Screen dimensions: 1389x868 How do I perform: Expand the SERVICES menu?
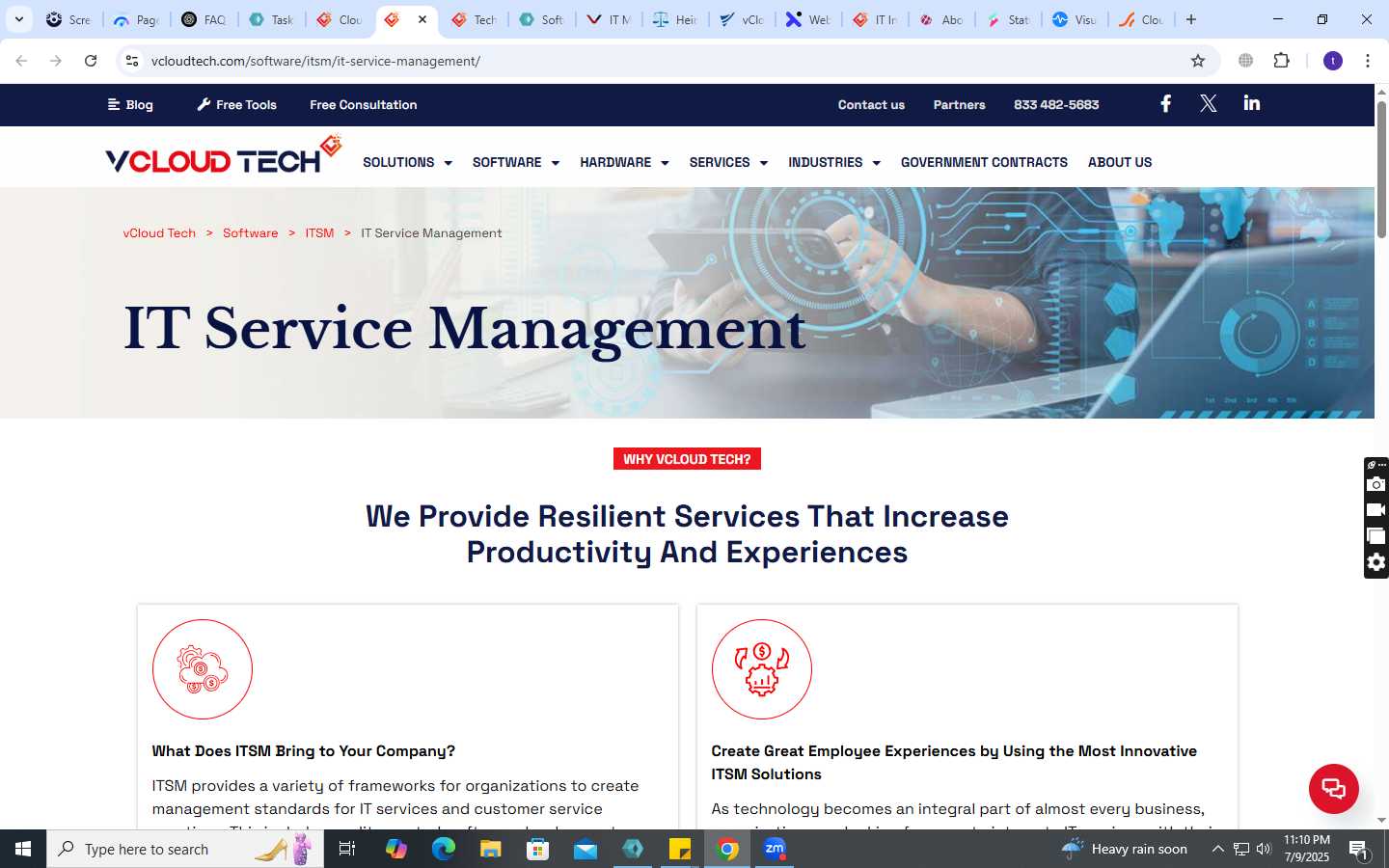click(728, 162)
